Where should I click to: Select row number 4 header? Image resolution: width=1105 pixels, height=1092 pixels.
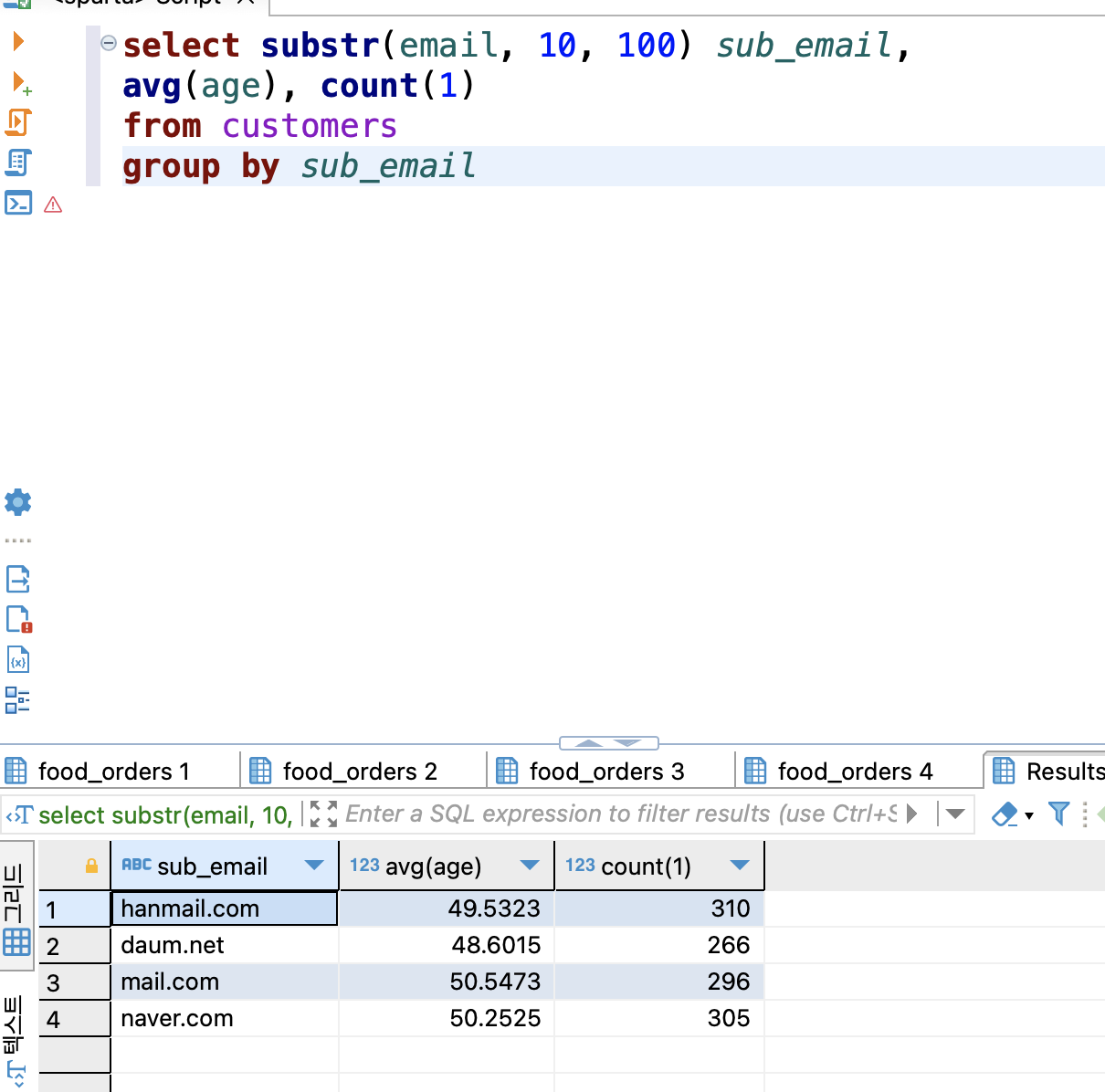[75, 1018]
